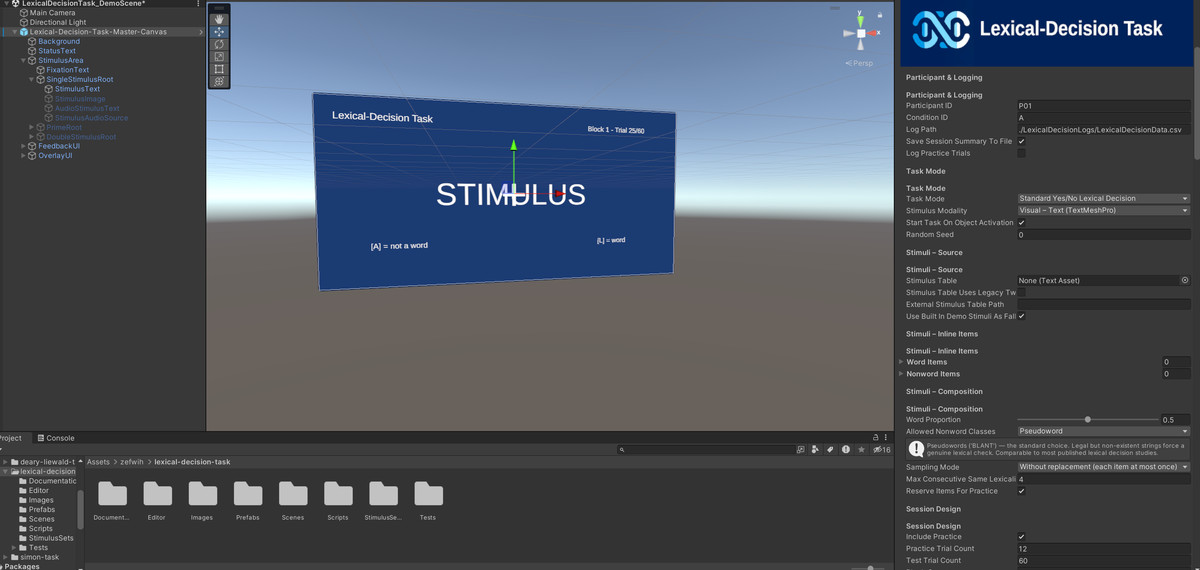The image size is (1200, 570).
Task: Toggle the scene gizmo lock icon
Action: 880,15
